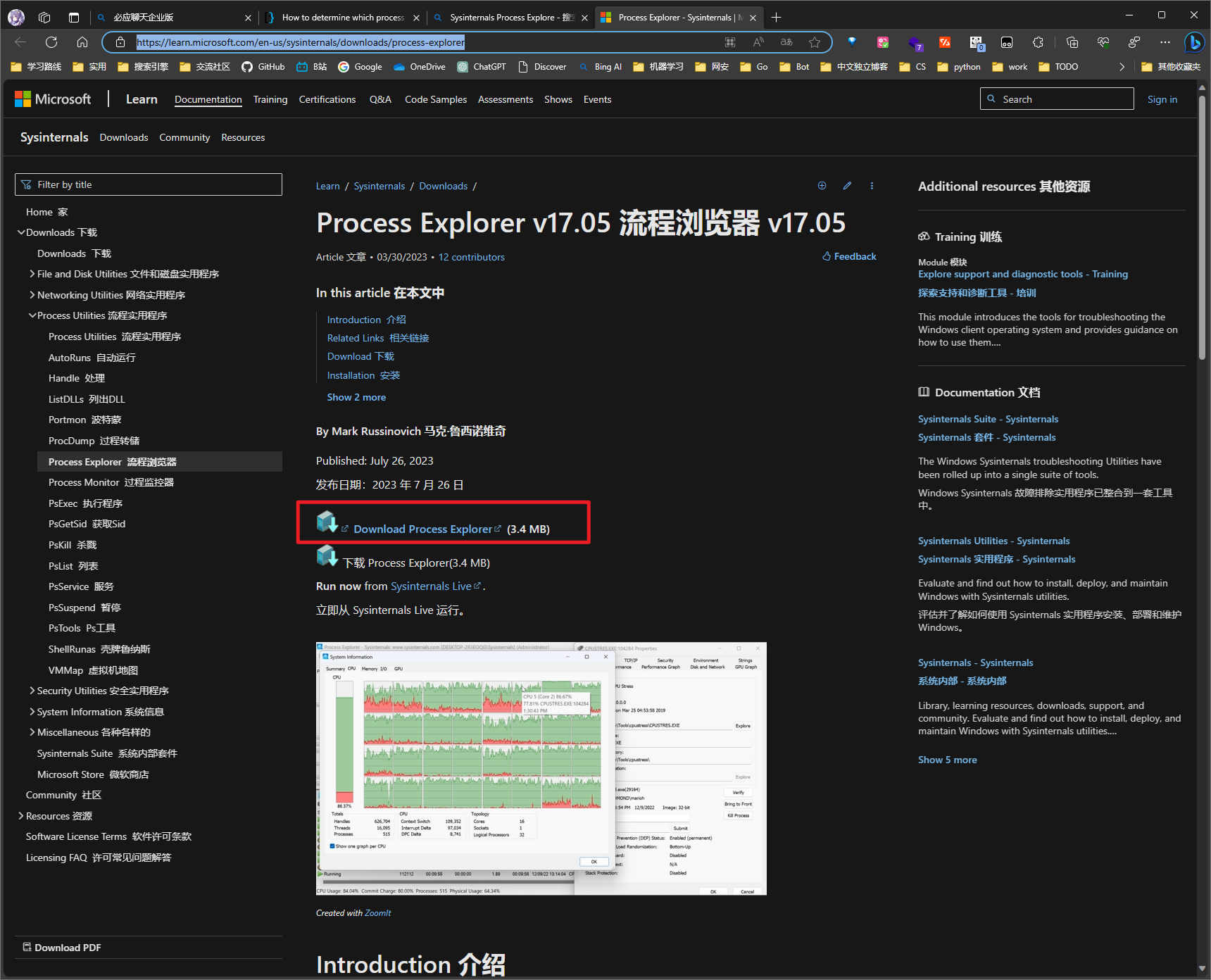Open browser Extensions puzzle icon
Viewport: 1211px width, 980px height.
(x=1038, y=42)
